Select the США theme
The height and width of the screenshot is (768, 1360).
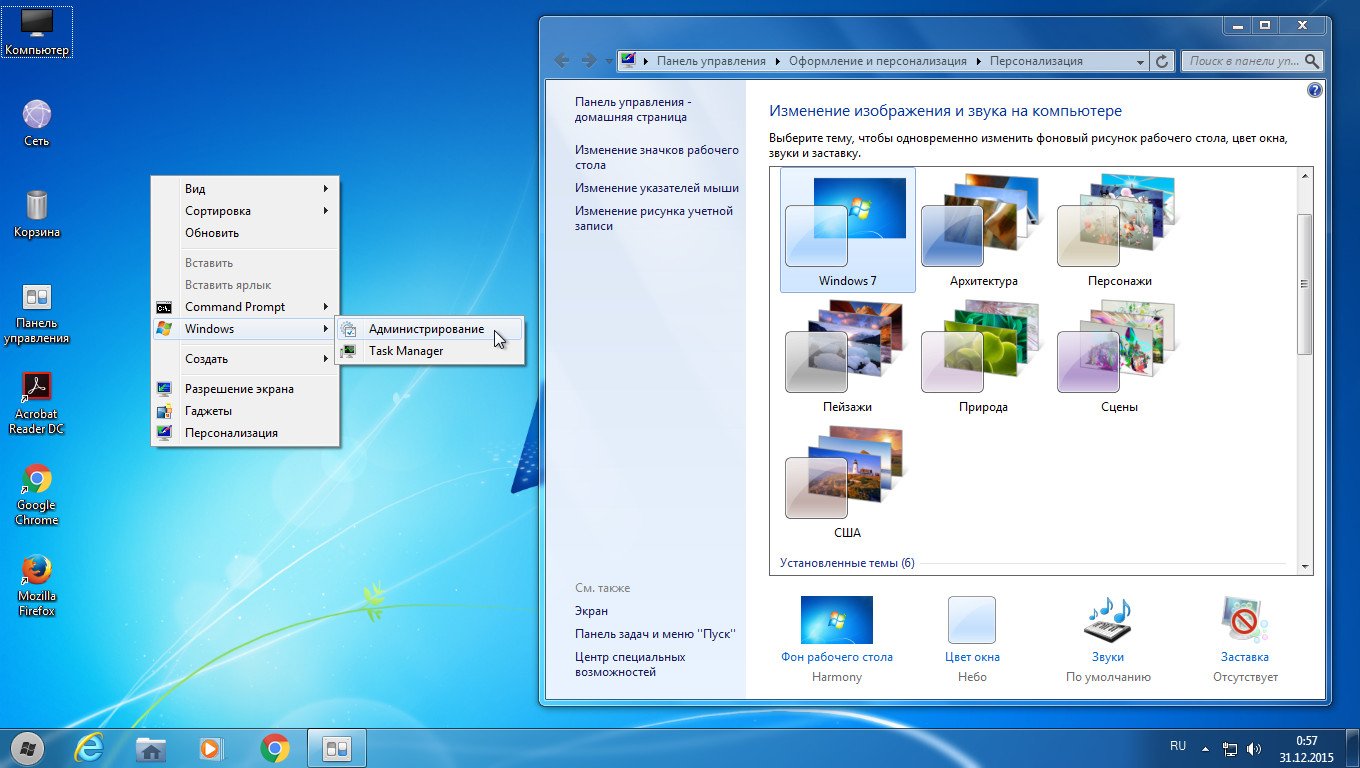(x=848, y=483)
